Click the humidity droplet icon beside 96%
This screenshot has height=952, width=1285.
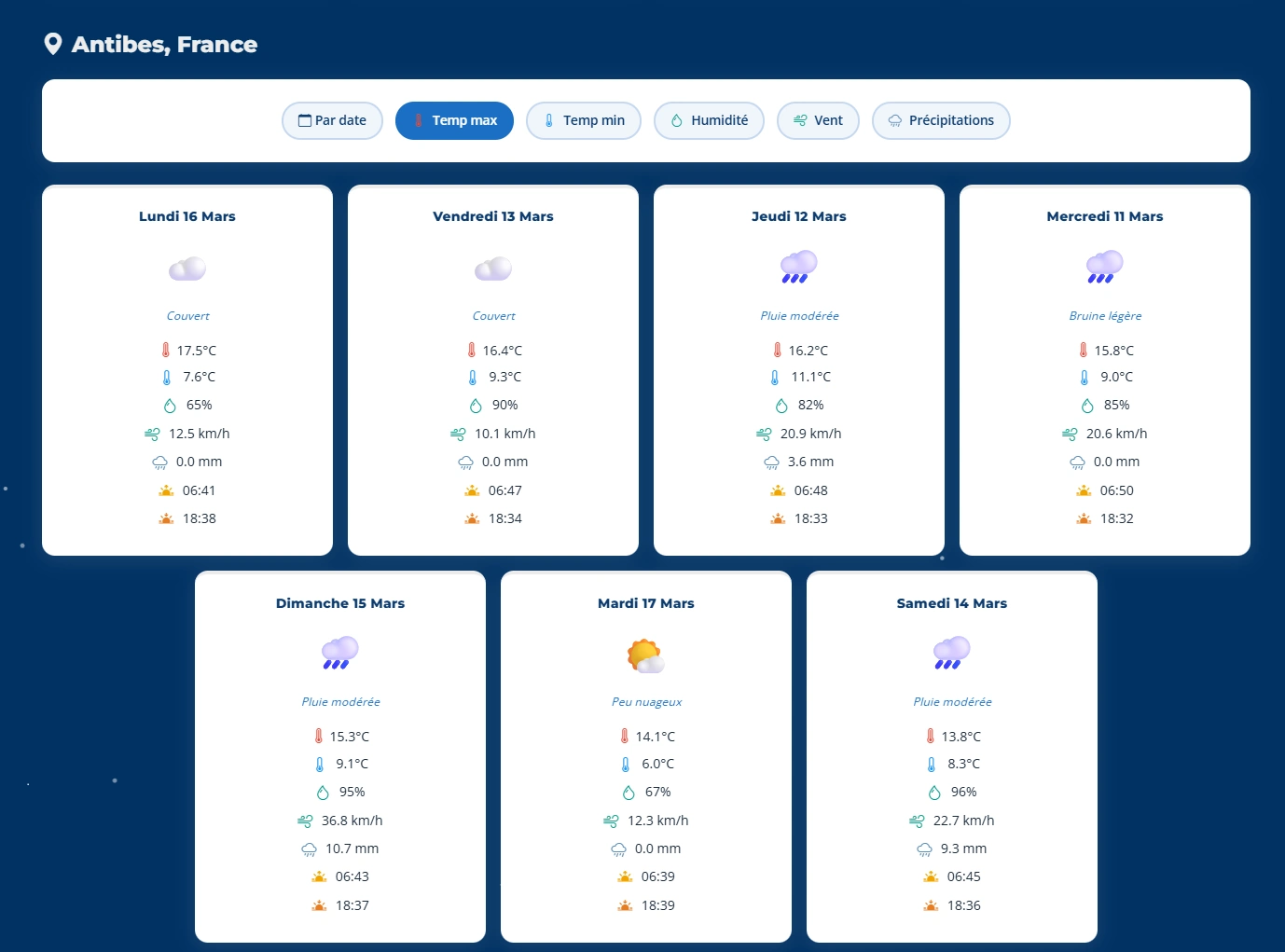pyautogui.click(x=934, y=793)
